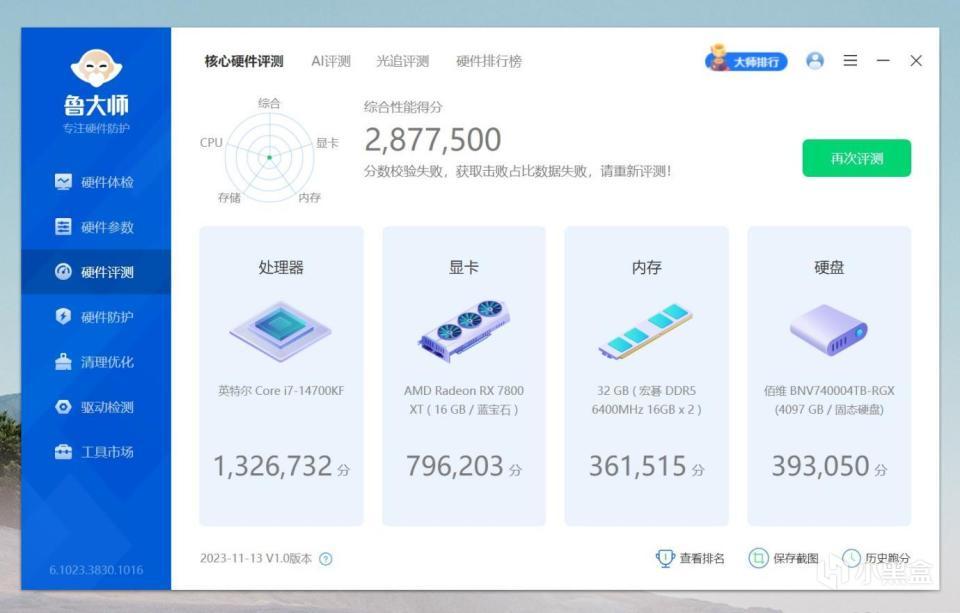Click the processor score 1,326,732
This screenshot has height=613, width=960.
pos(272,466)
